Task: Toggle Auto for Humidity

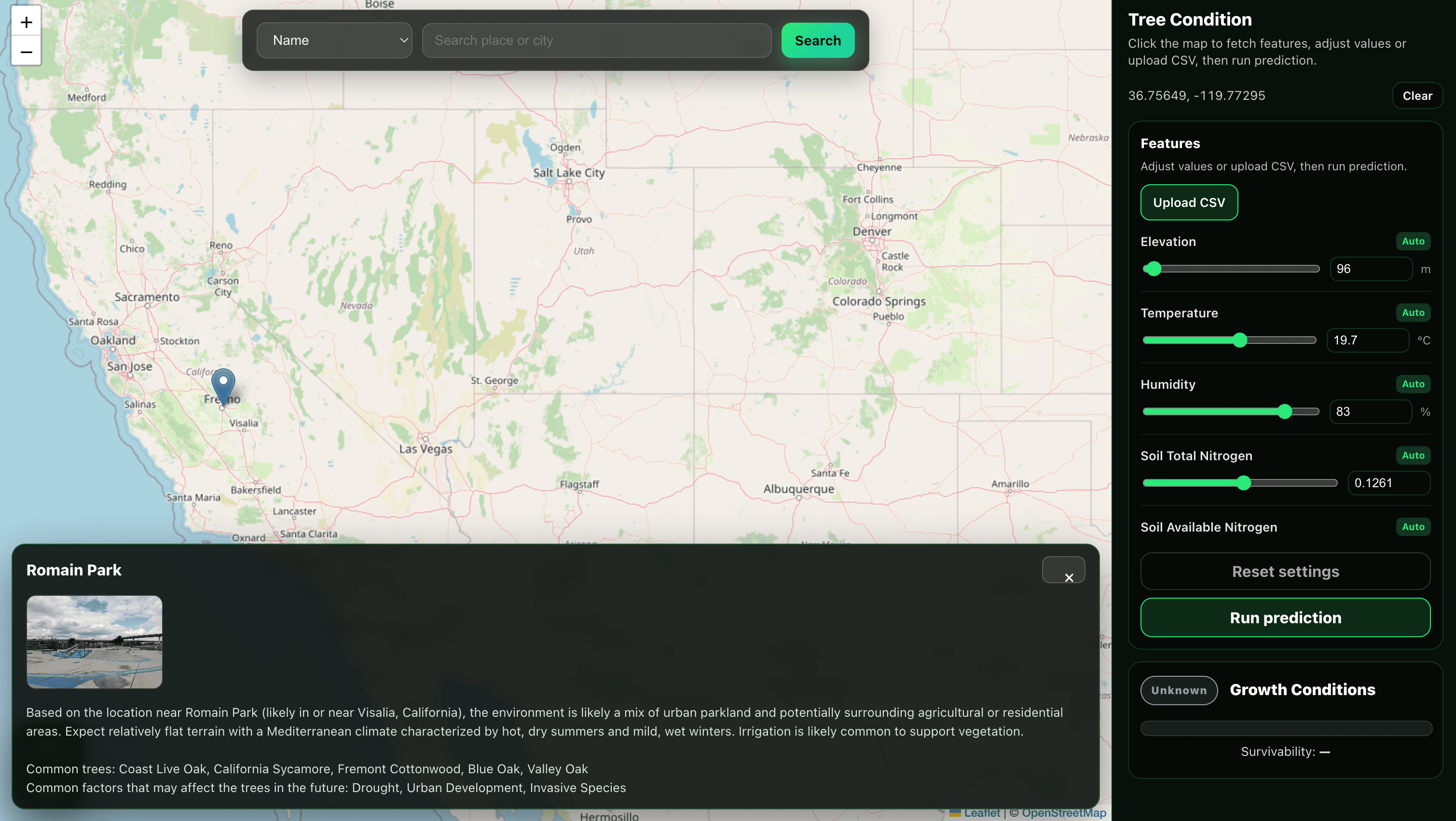Action: [1413, 384]
